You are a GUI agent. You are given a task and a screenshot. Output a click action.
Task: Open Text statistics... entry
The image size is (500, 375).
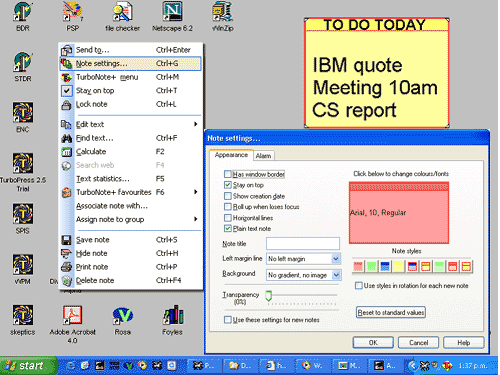pyautogui.click(x=131, y=179)
